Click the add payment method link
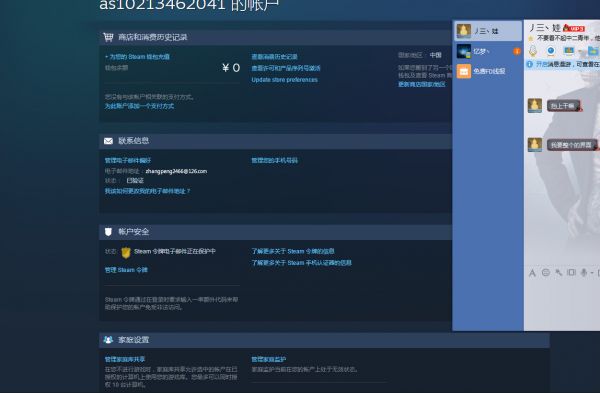The width and height of the screenshot is (600, 393). 139,106
